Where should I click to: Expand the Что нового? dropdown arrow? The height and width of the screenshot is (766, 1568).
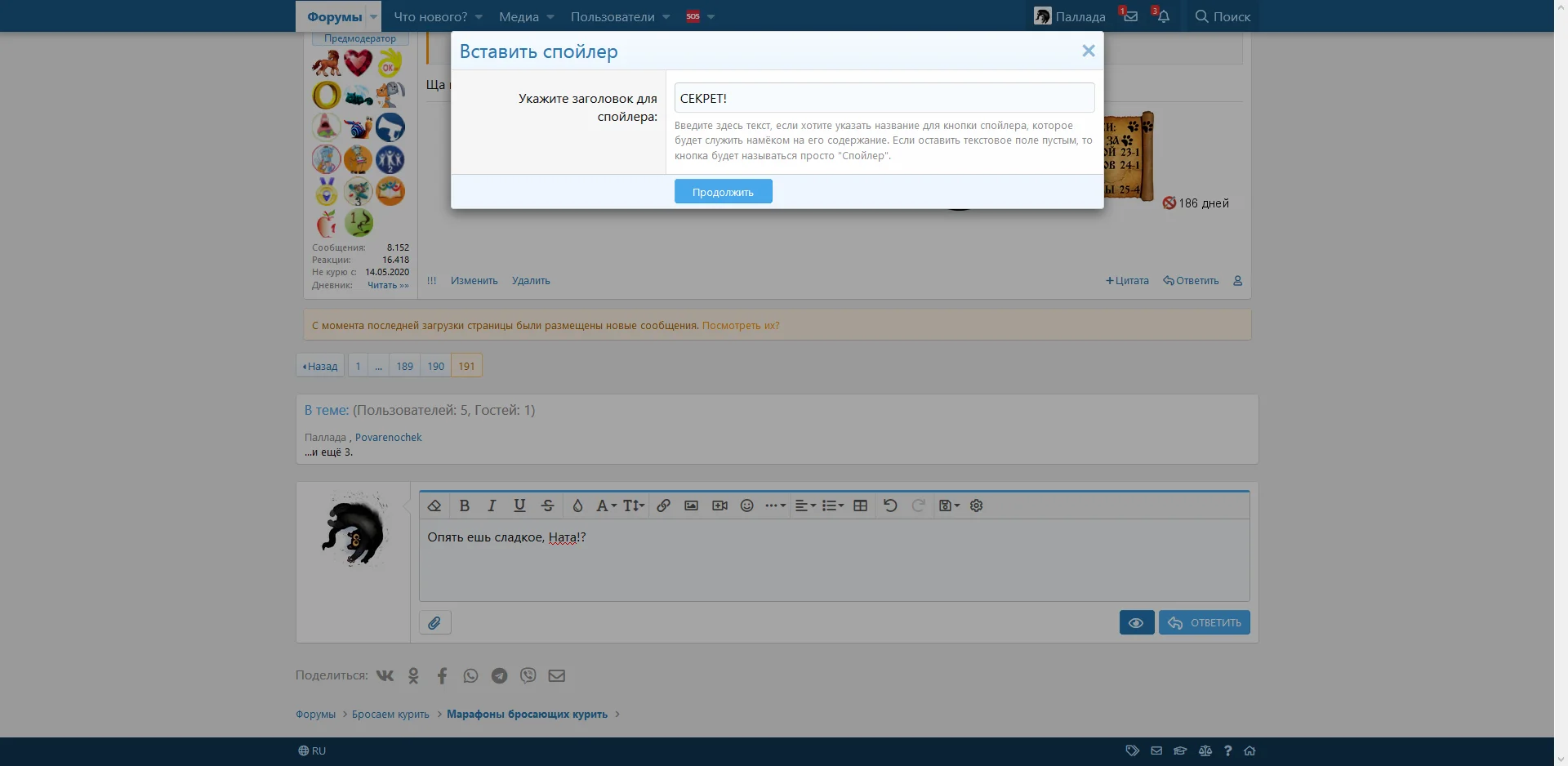tap(479, 16)
